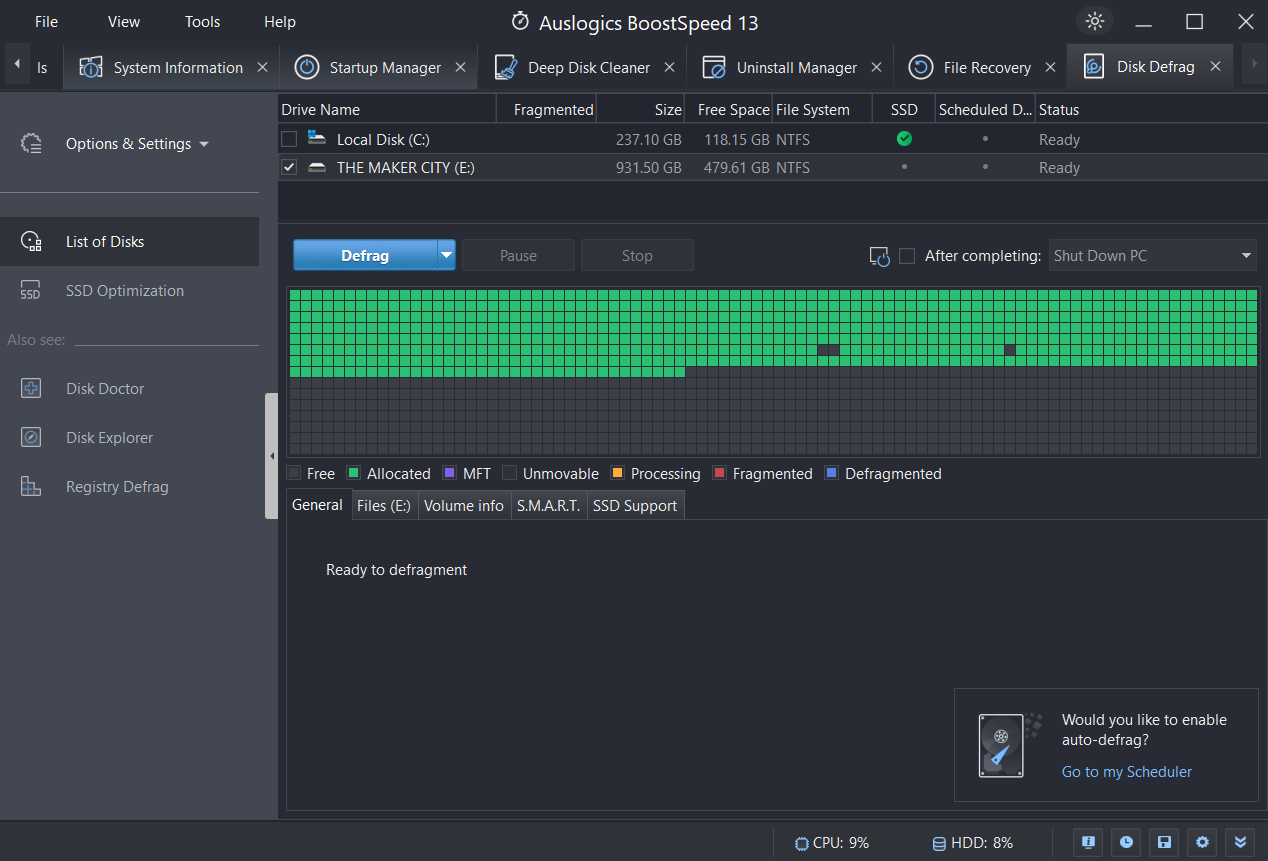The height and width of the screenshot is (861, 1268).
Task: Open the Shut Down PC dropdown
Action: pos(1153,255)
